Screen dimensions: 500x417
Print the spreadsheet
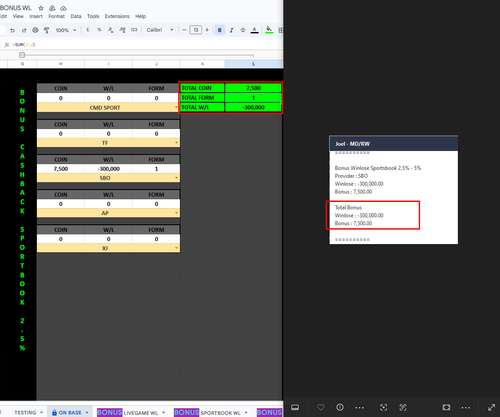[x=35, y=30]
